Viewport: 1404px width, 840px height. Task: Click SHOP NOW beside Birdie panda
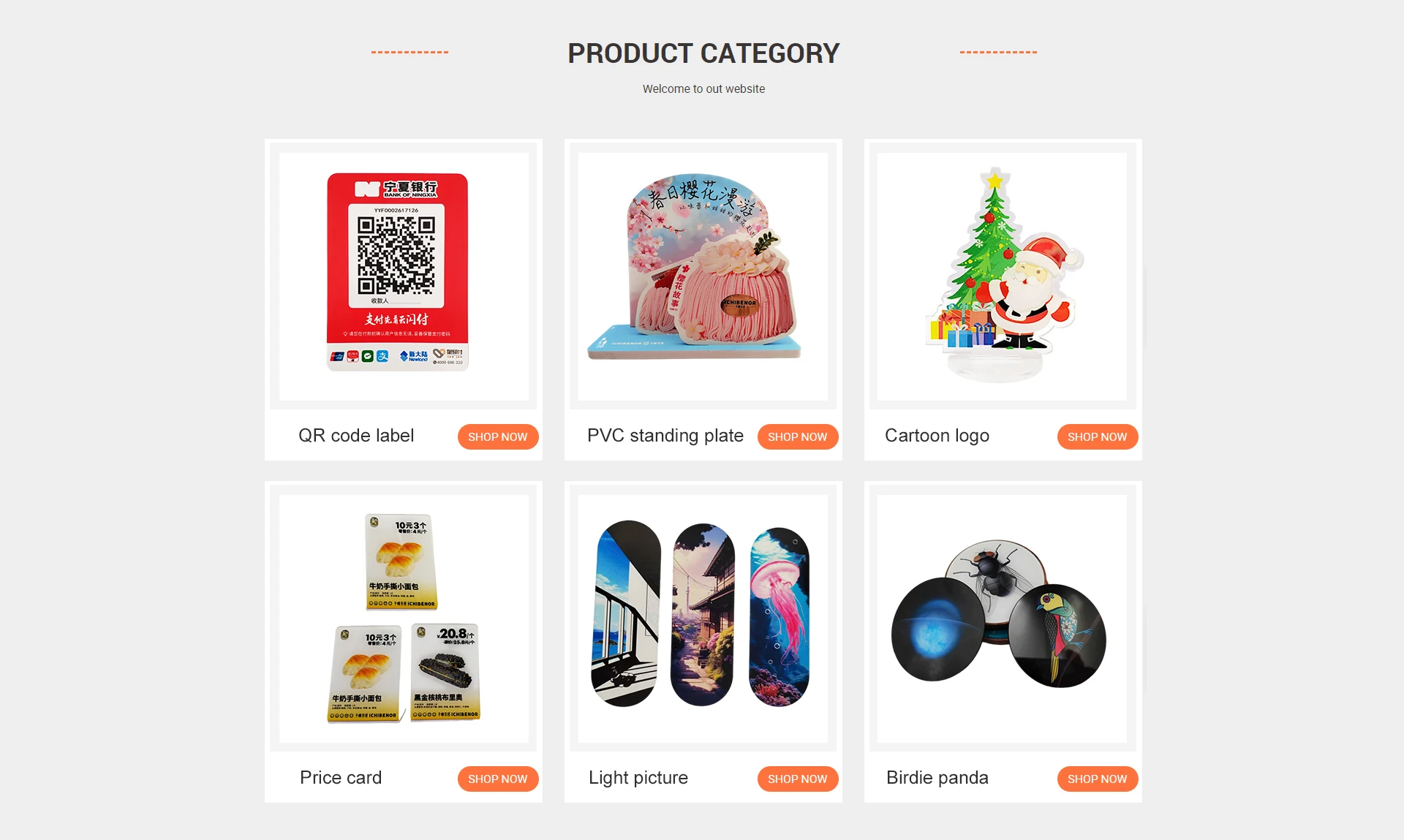[x=1098, y=779]
